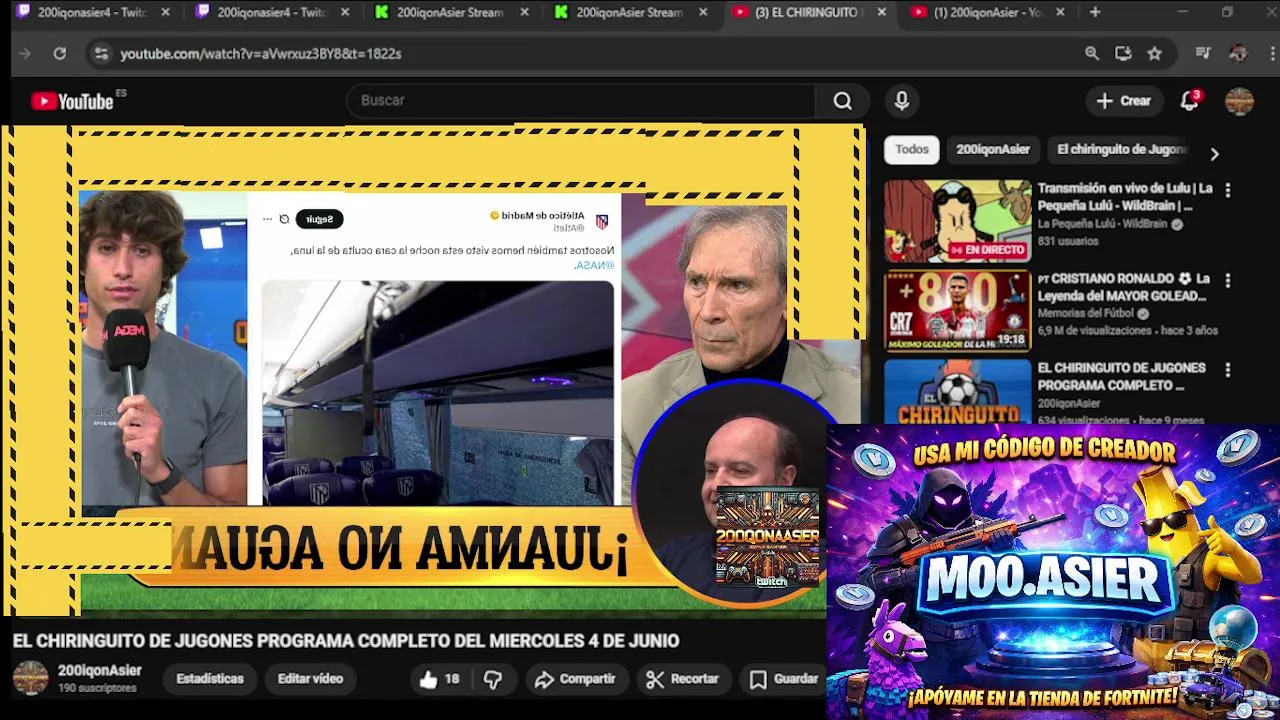Open the Cristiano Ronaldo CR7 video thumbnail
Screen dimensions: 1280x720
(x=957, y=311)
